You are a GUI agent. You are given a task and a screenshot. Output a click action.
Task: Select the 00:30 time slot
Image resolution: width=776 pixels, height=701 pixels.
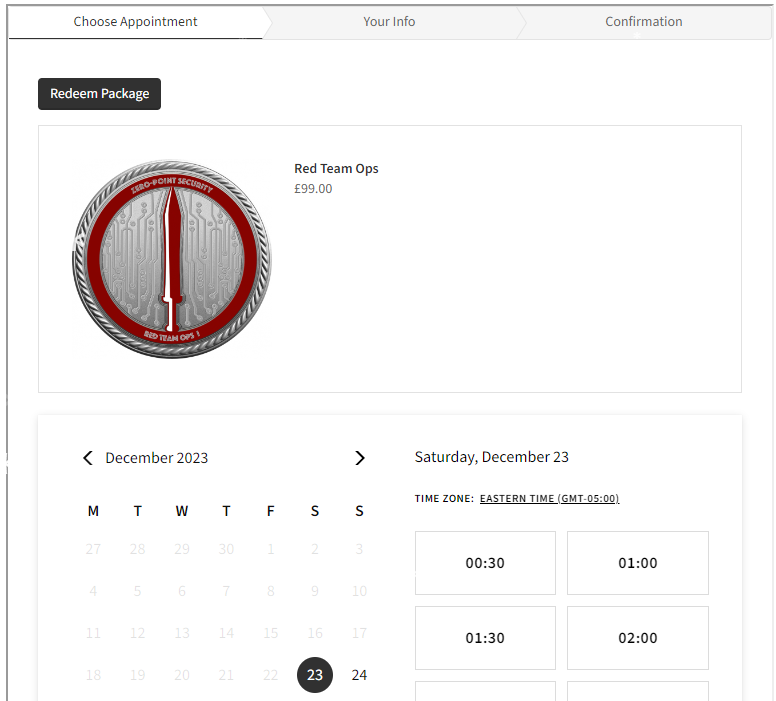click(485, 563)
